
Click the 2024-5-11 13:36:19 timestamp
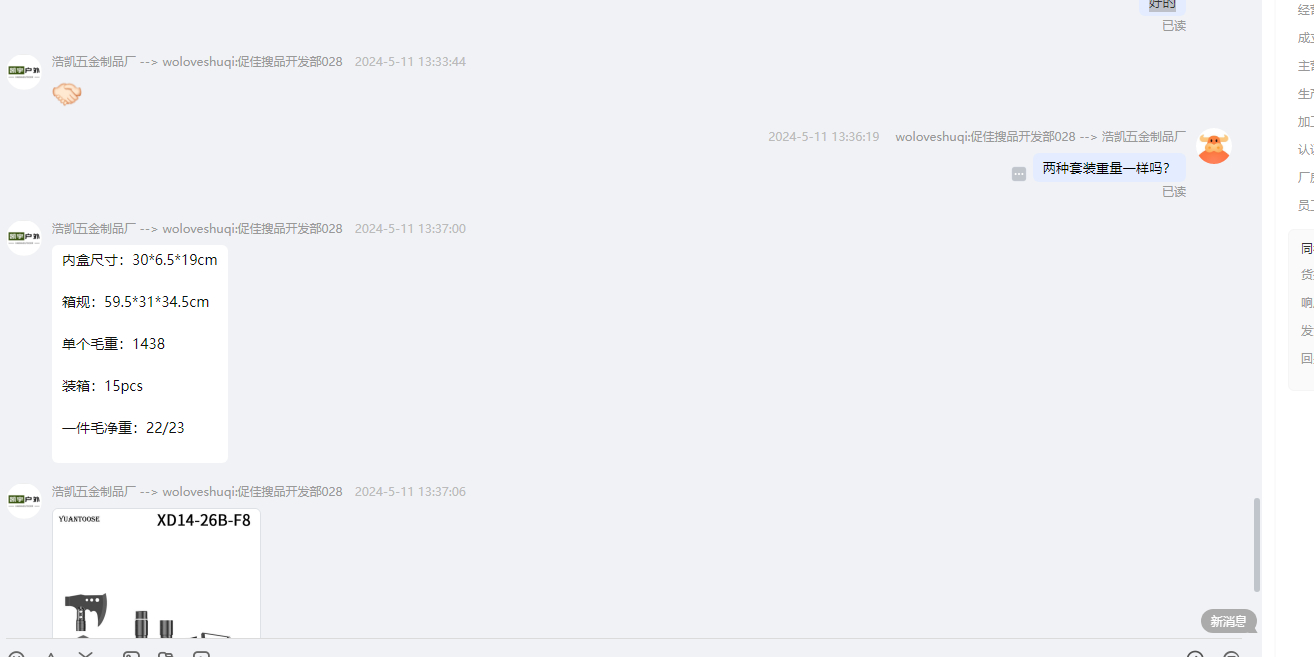pos(824,137)
